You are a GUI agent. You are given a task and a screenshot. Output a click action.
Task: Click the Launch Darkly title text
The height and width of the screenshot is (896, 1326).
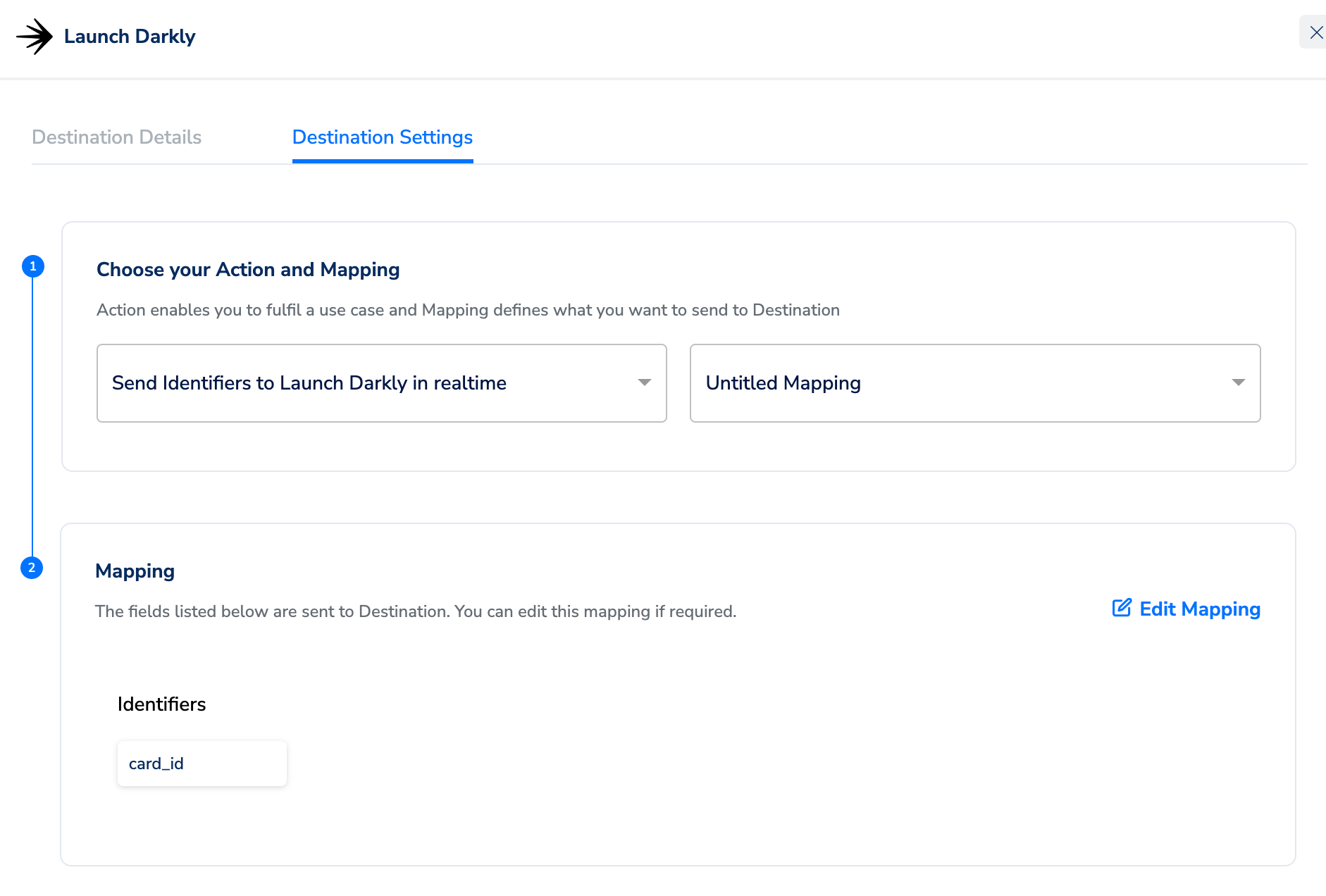pos(130,37)
